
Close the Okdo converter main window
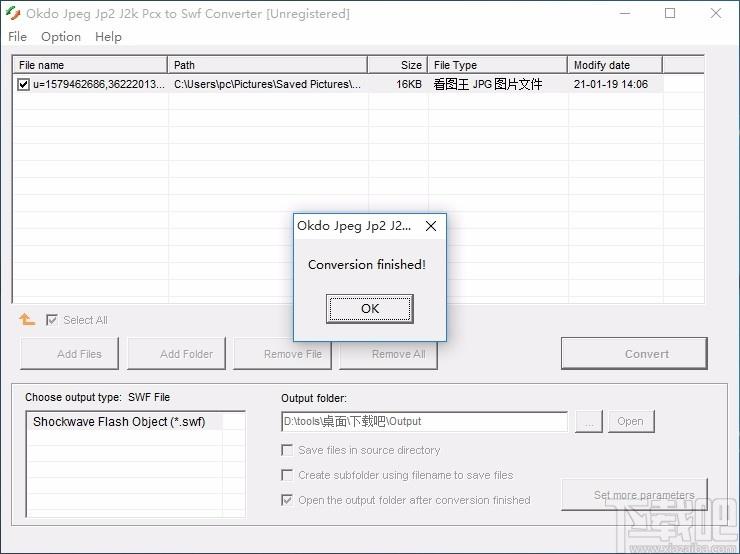[x=715, y=14]
